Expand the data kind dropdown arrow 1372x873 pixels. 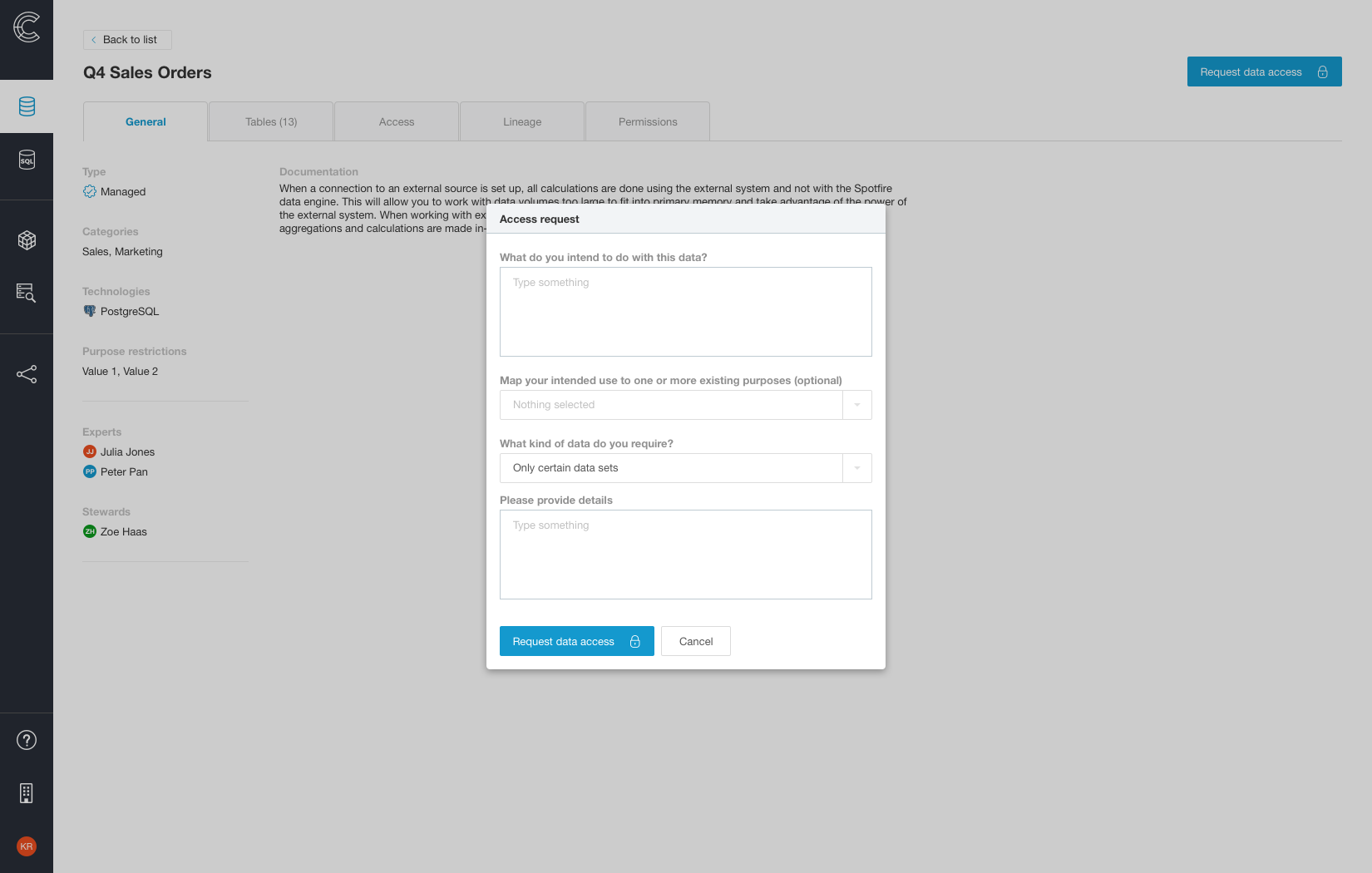[x=857, y=468]
